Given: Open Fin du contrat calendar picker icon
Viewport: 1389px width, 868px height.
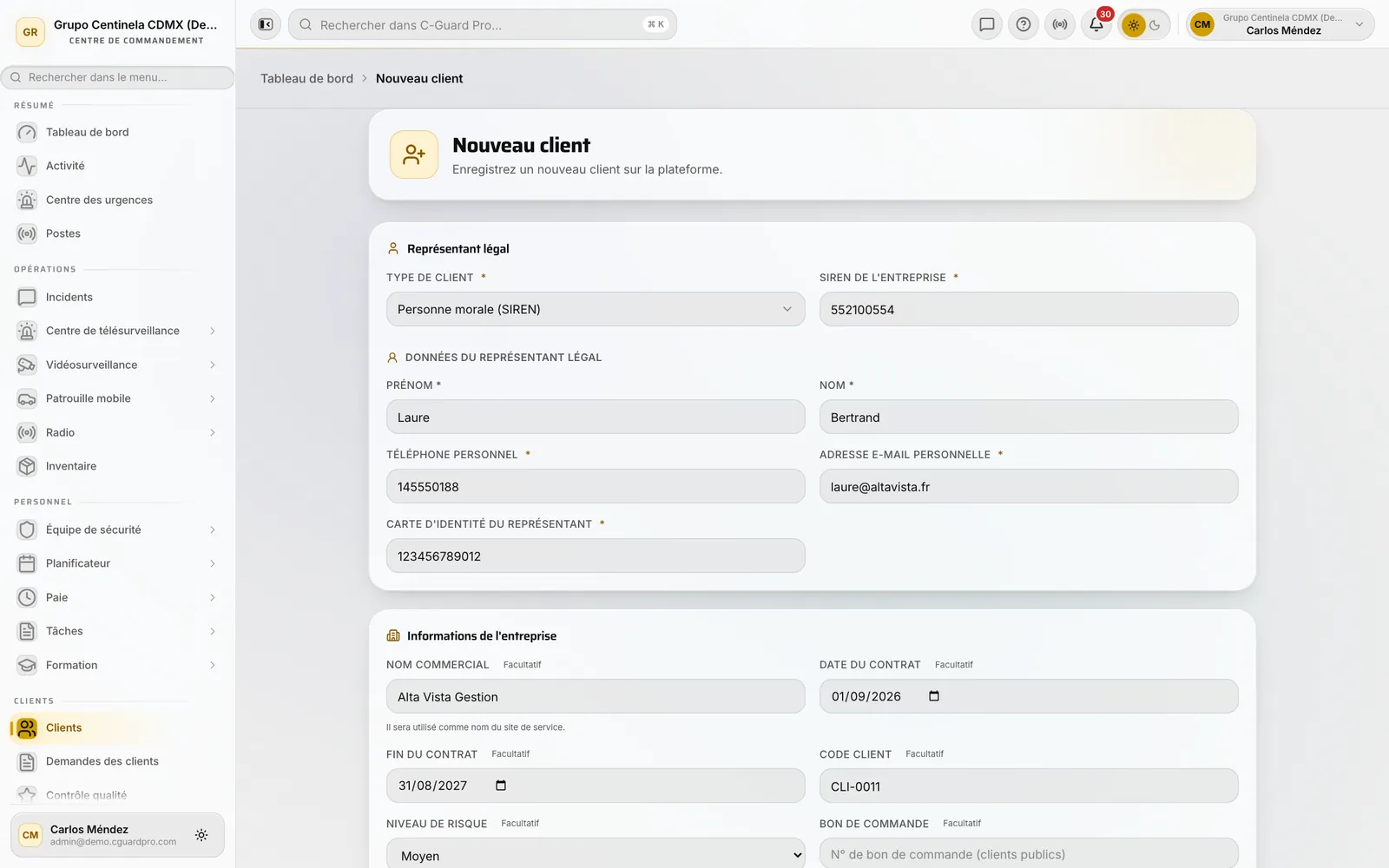Looking at the screenshot, I should click(x=501, y=786).
